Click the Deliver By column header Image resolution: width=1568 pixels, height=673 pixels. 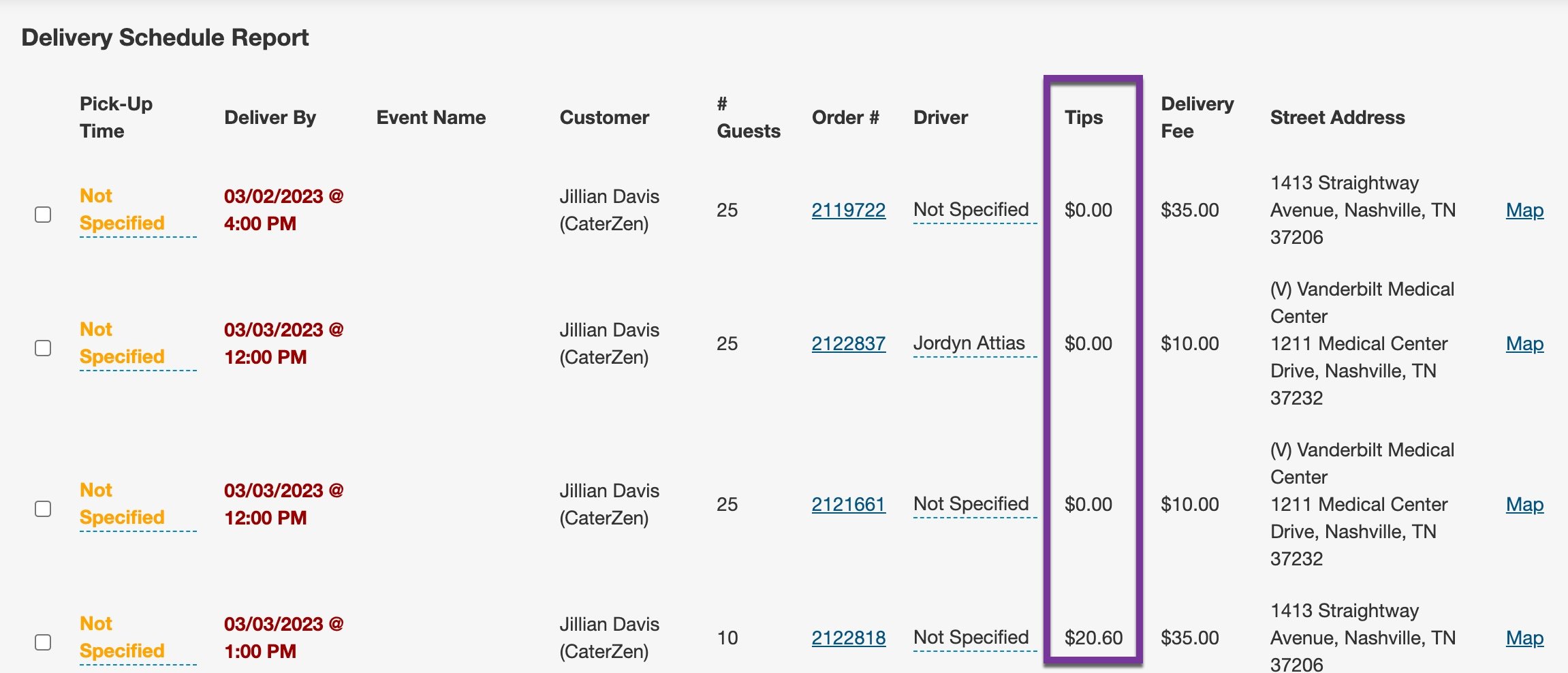pyautogui.click(x=270, y=117)
